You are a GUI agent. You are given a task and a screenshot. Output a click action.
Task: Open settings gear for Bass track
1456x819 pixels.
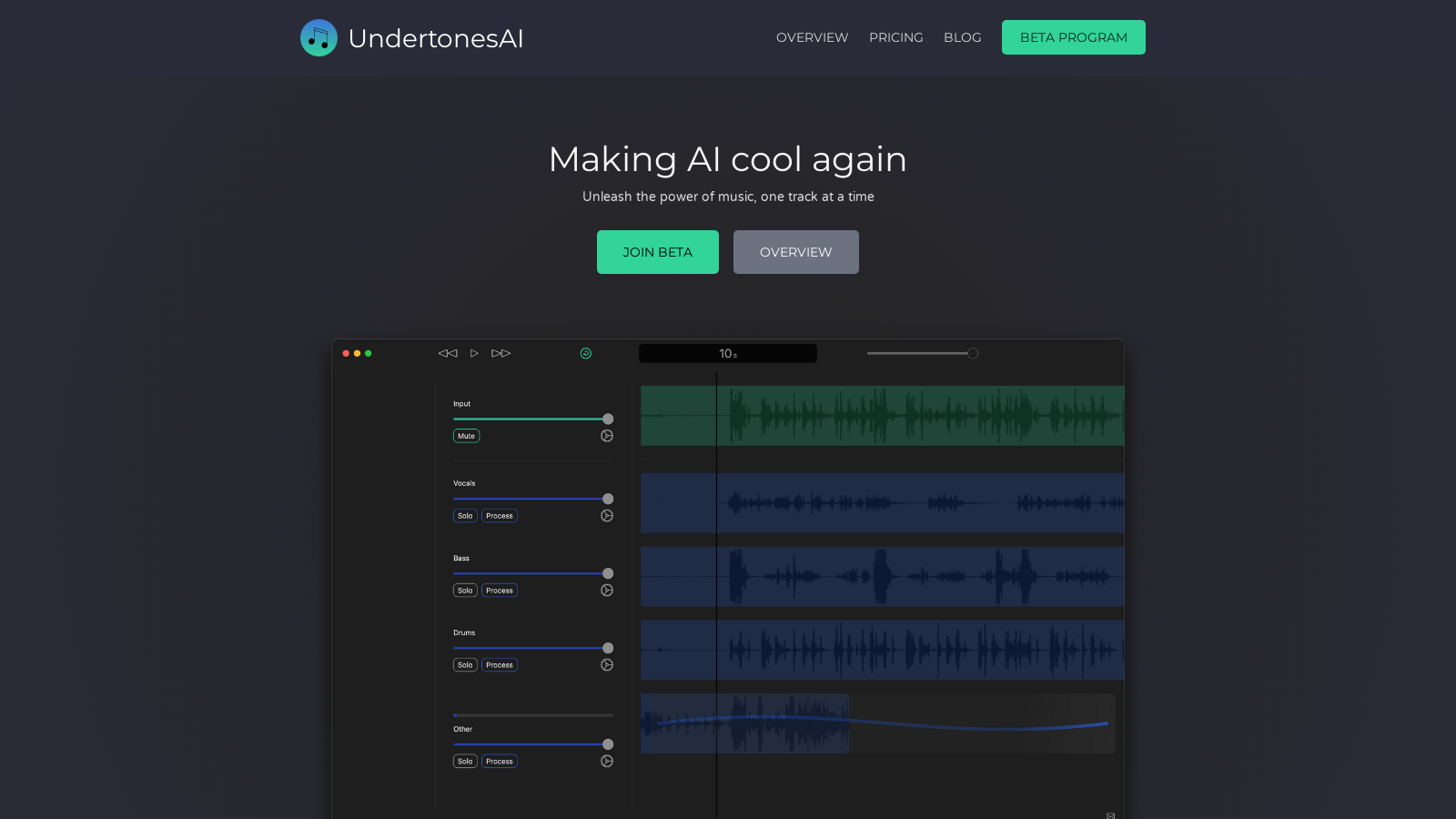[x=607, y=591]
